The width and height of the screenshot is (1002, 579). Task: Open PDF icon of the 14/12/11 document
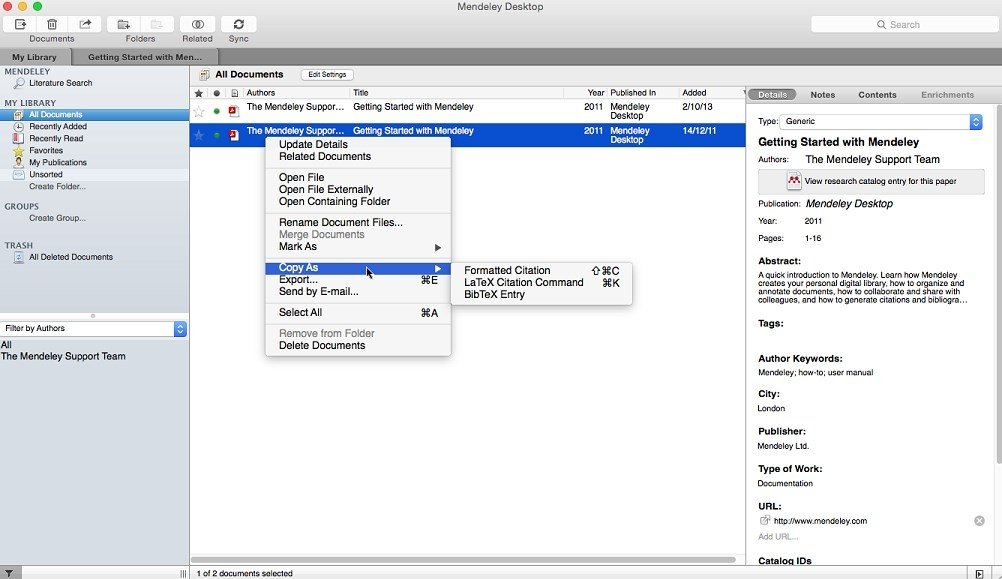[234, 135]
